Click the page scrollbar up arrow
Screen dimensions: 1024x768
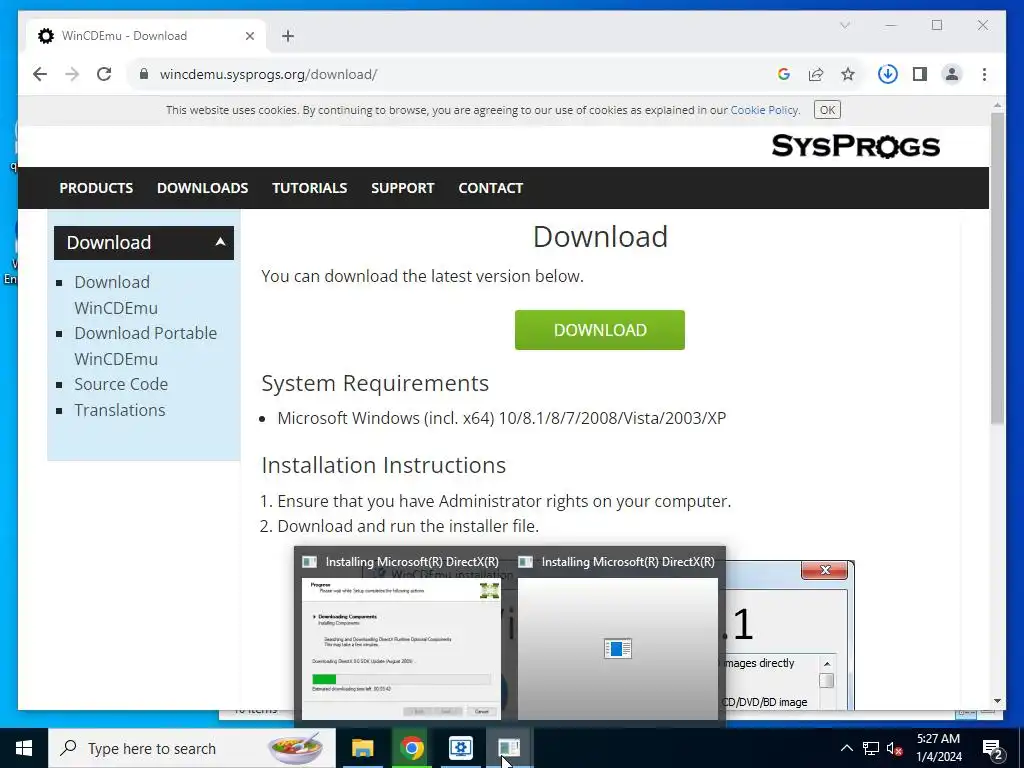click(997, 104)
